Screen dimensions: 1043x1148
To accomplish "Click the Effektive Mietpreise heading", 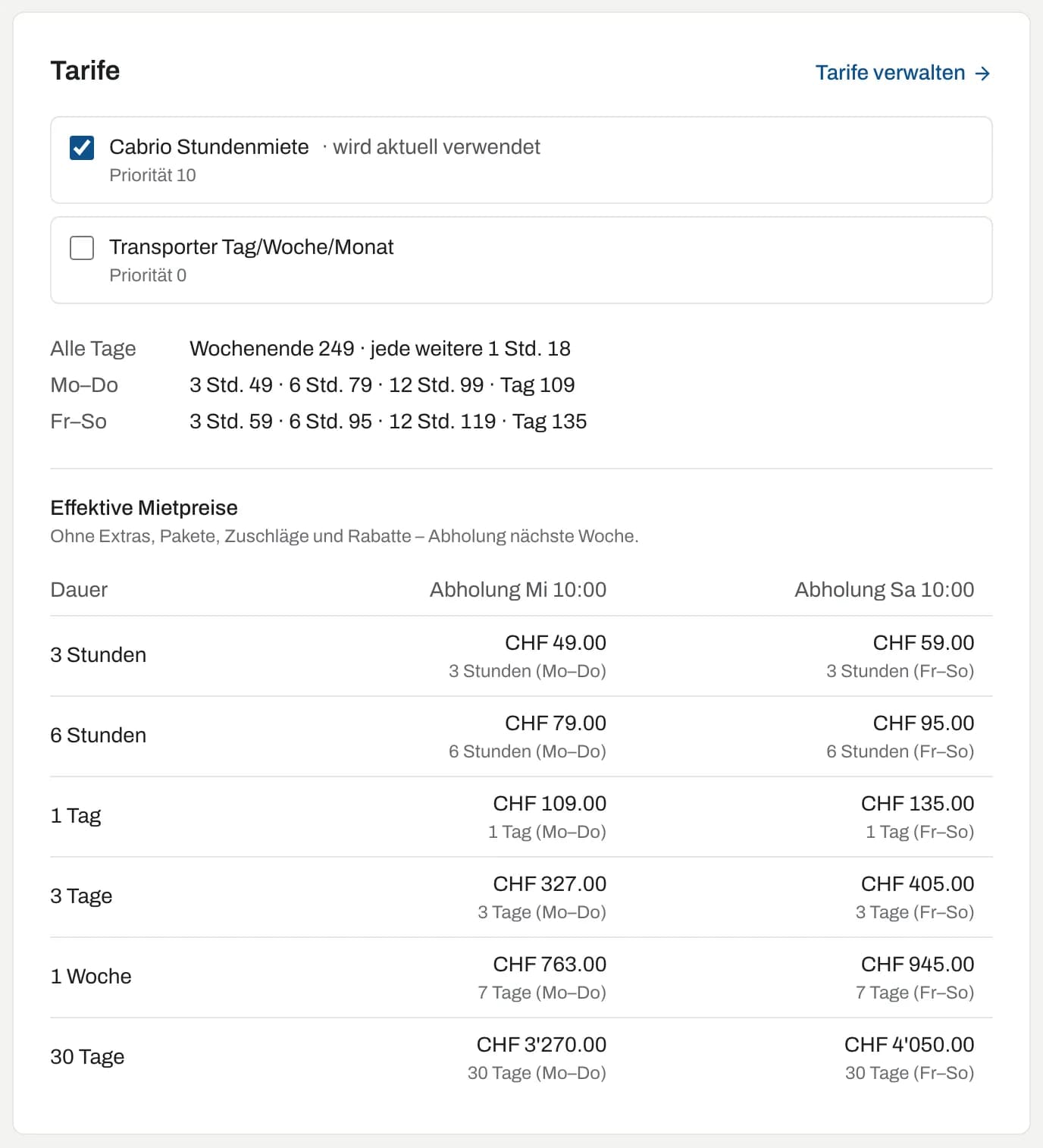I will click(144, 507).
